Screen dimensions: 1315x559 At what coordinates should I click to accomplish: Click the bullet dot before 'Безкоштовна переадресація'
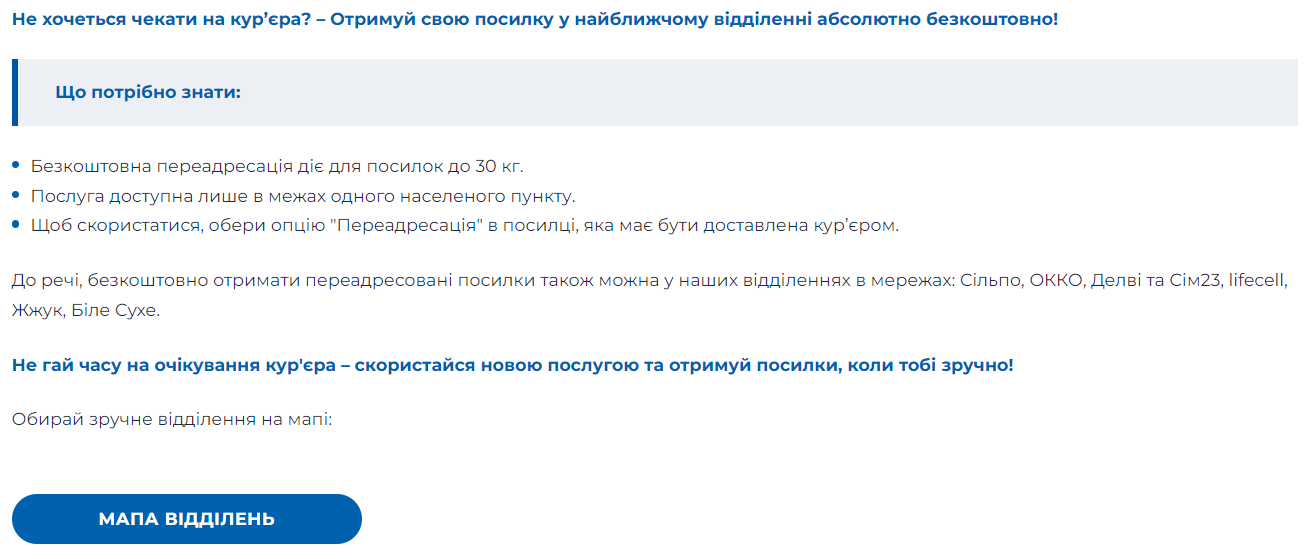coord(16,165)
